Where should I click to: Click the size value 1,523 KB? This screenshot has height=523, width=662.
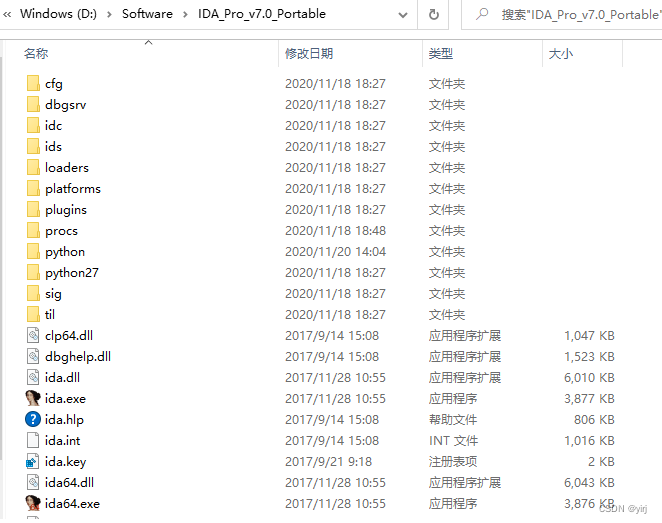[589, 357]
